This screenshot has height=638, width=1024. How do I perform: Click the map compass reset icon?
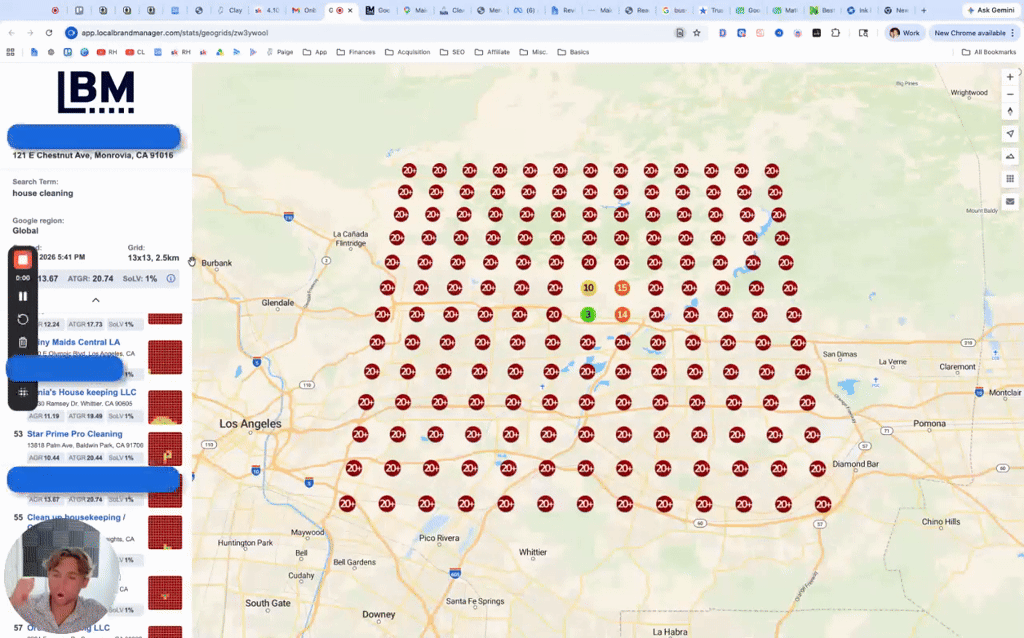[1010, 112]
